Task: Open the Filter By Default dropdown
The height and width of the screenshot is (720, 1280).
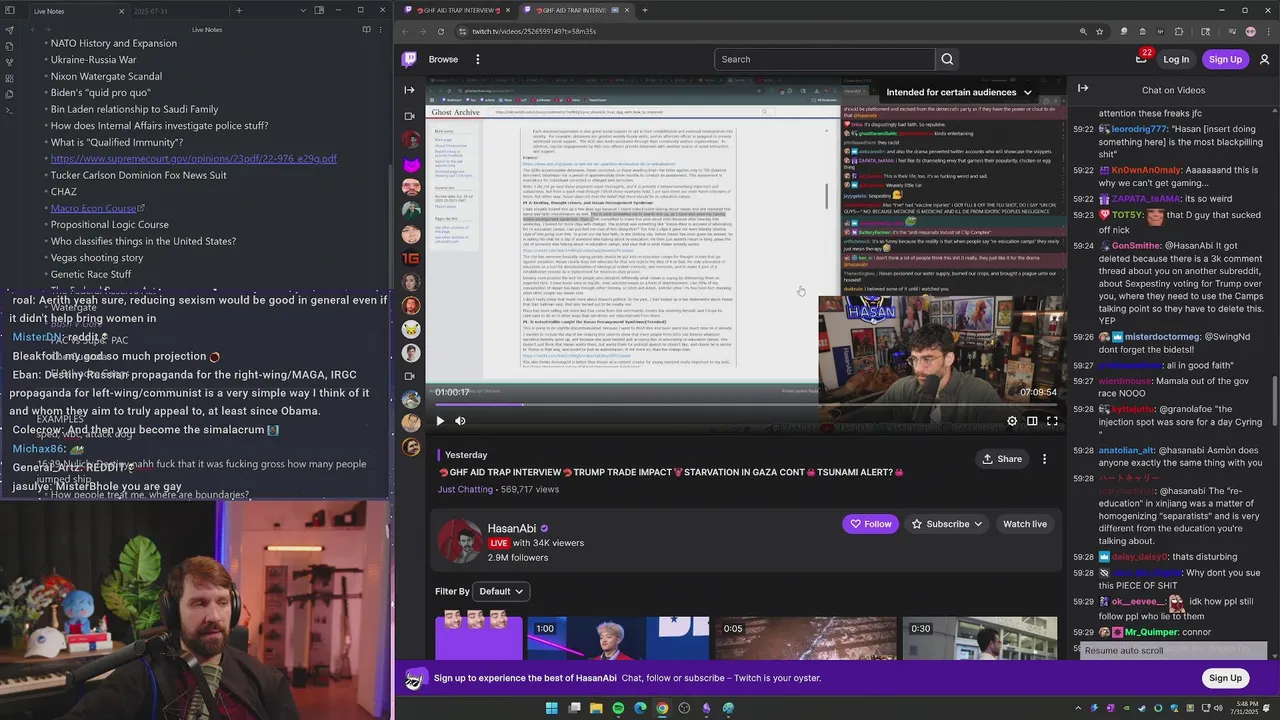Action: point(502,591)
